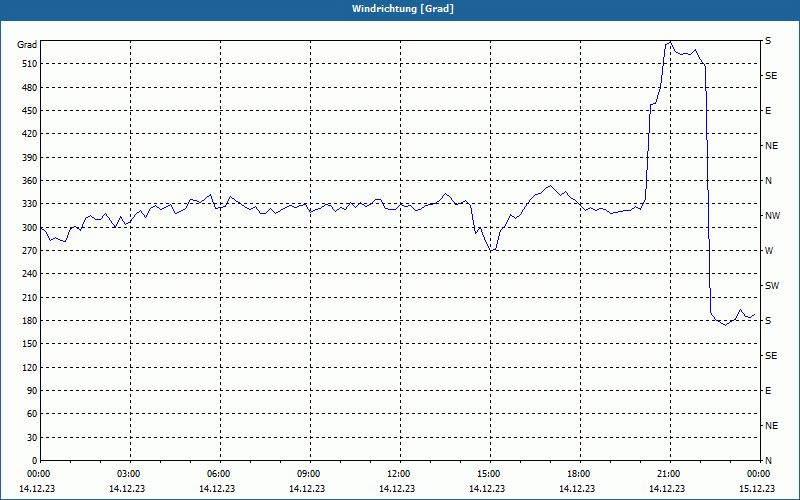This screenshot has width=800, height=500.
Task: Click the left axis value "300"
Action: point(30,227)
